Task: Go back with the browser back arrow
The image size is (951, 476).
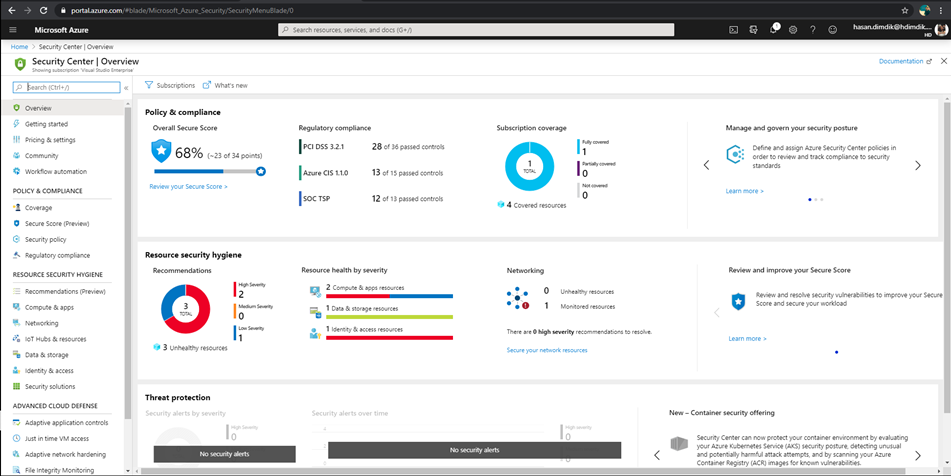Action: coord(12,10)
